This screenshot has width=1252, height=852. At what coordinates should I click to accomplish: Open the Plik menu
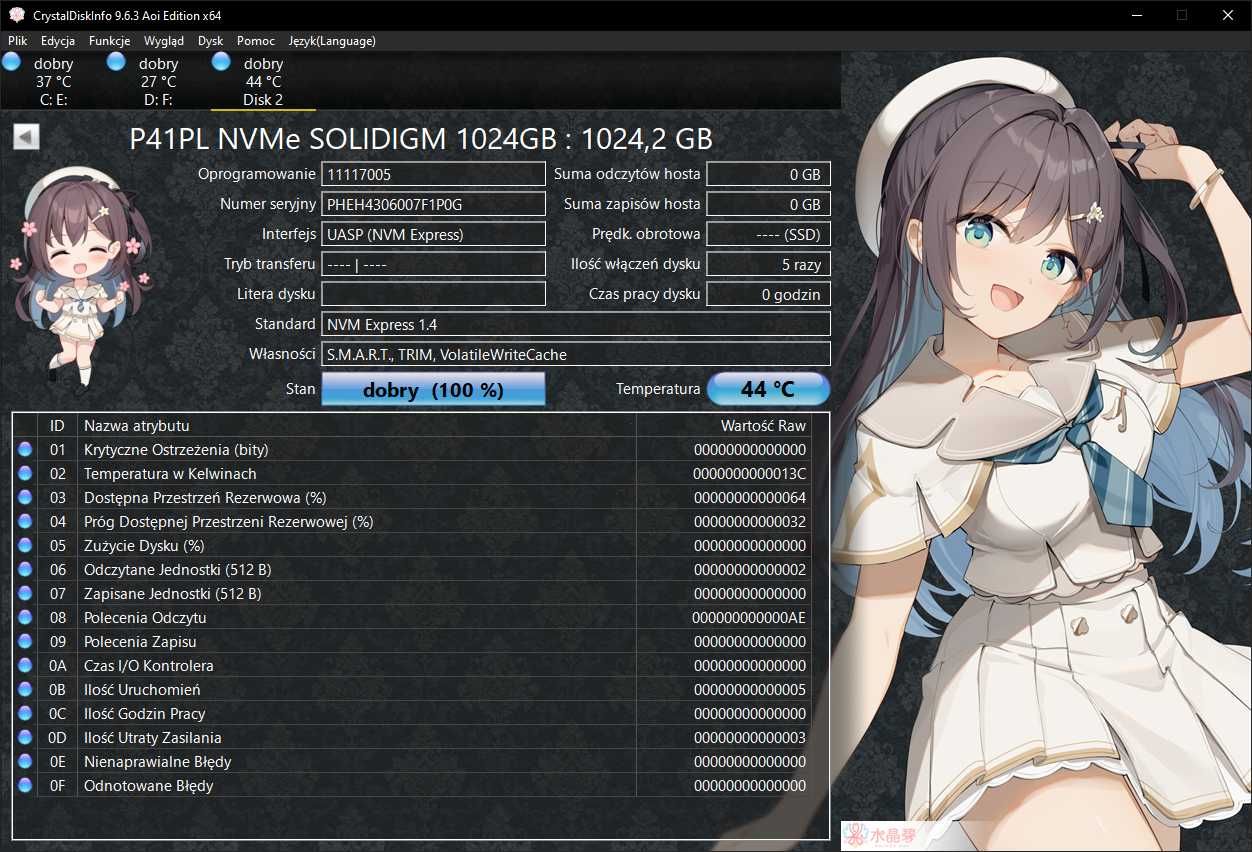point(17,41)
